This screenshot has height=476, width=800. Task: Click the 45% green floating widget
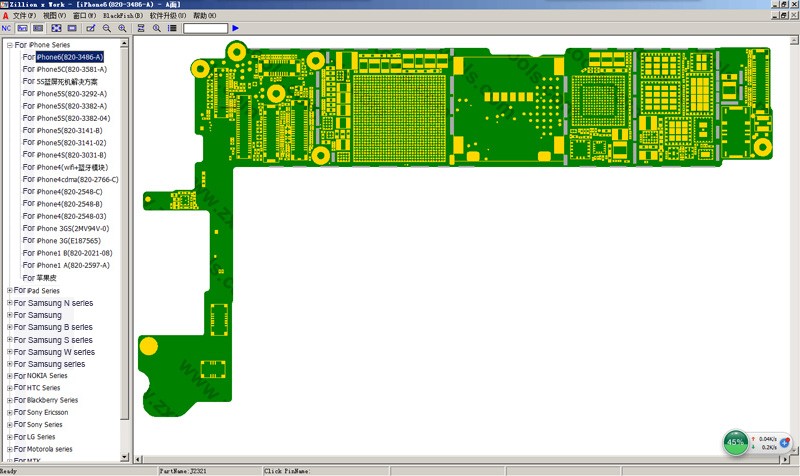pyautogui.click(x=736, y=441)
